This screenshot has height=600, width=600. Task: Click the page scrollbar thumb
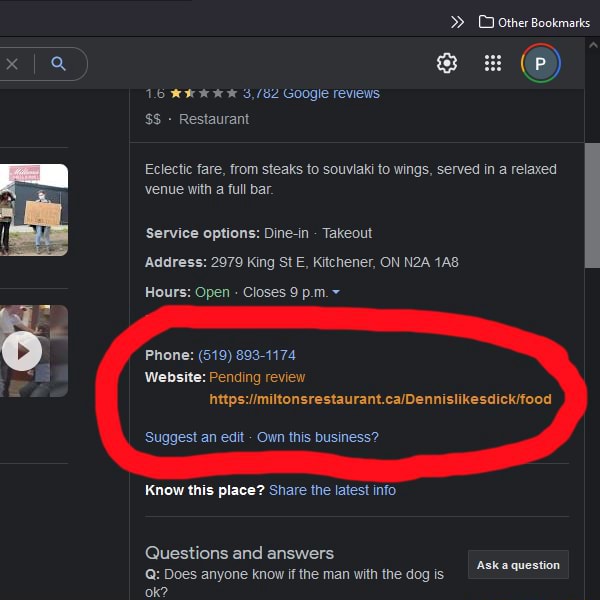tap(592, 205)
